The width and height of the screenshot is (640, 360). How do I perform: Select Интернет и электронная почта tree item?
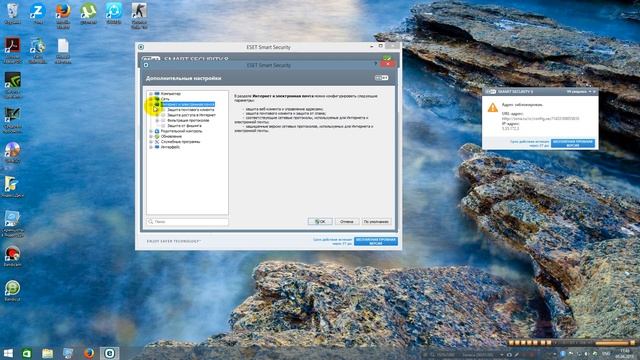click(x=187, y=104)
